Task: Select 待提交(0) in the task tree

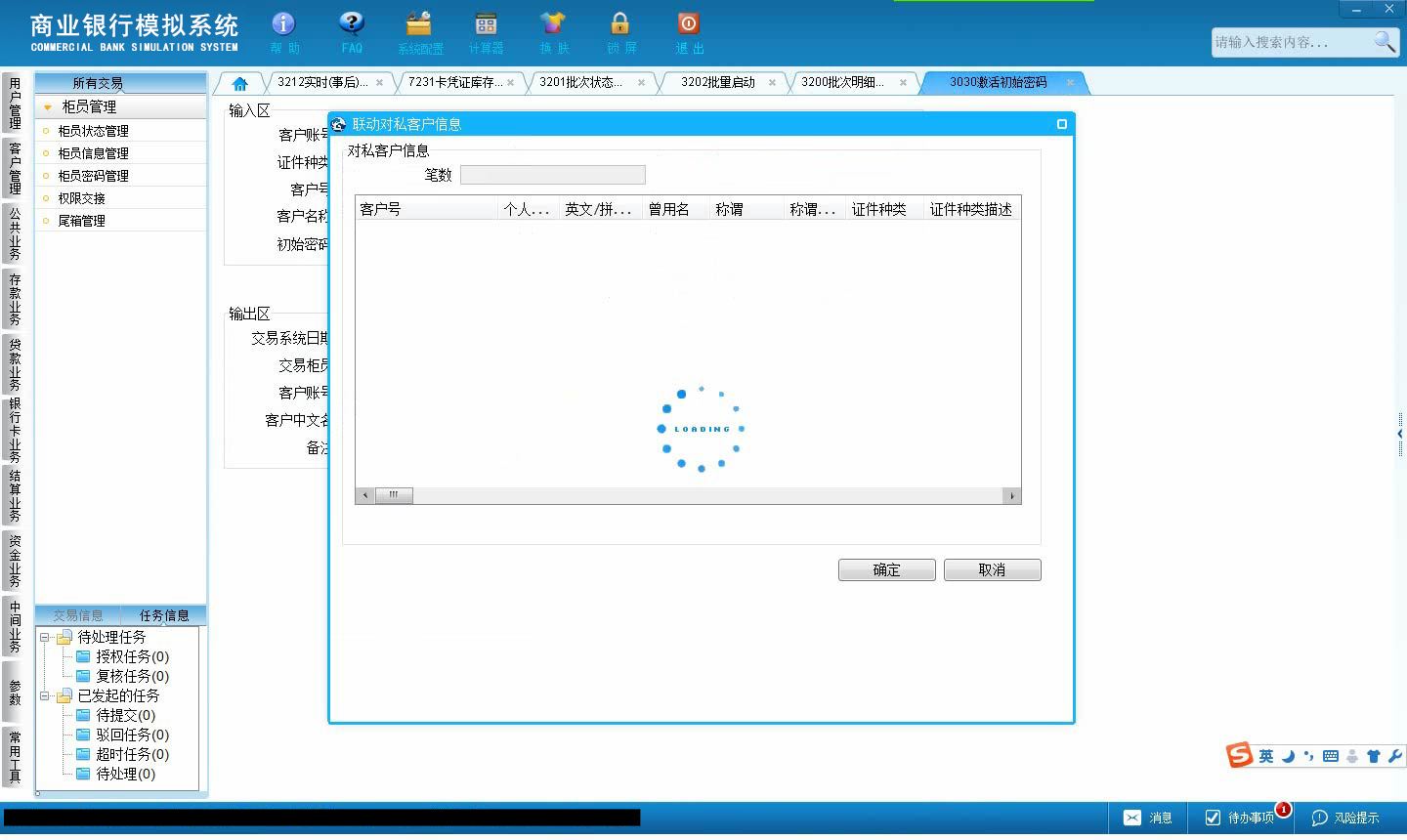Action: [x=125, y=716]
